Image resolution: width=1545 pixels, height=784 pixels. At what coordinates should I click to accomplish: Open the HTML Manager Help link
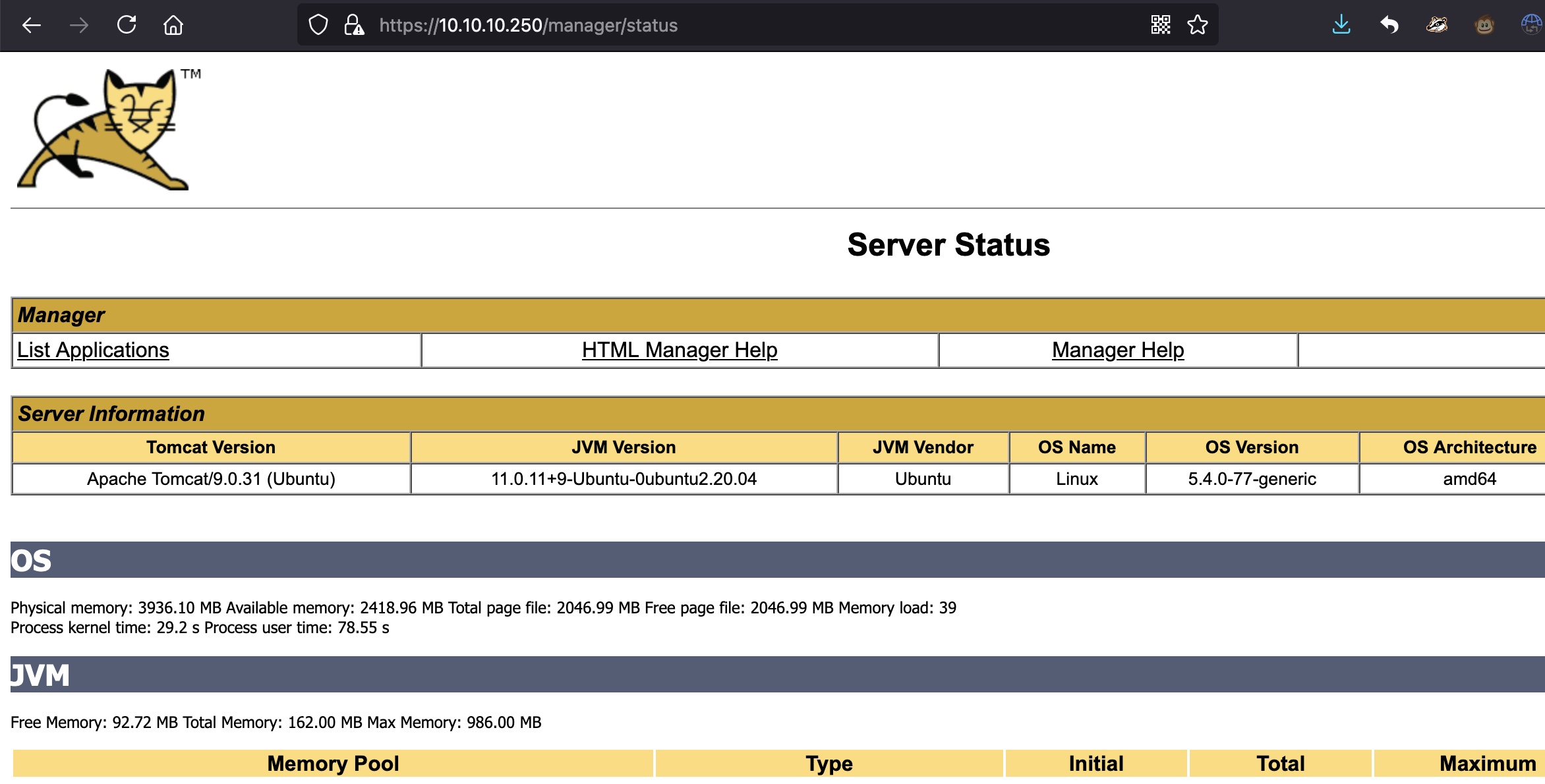[x=680, y=350]
